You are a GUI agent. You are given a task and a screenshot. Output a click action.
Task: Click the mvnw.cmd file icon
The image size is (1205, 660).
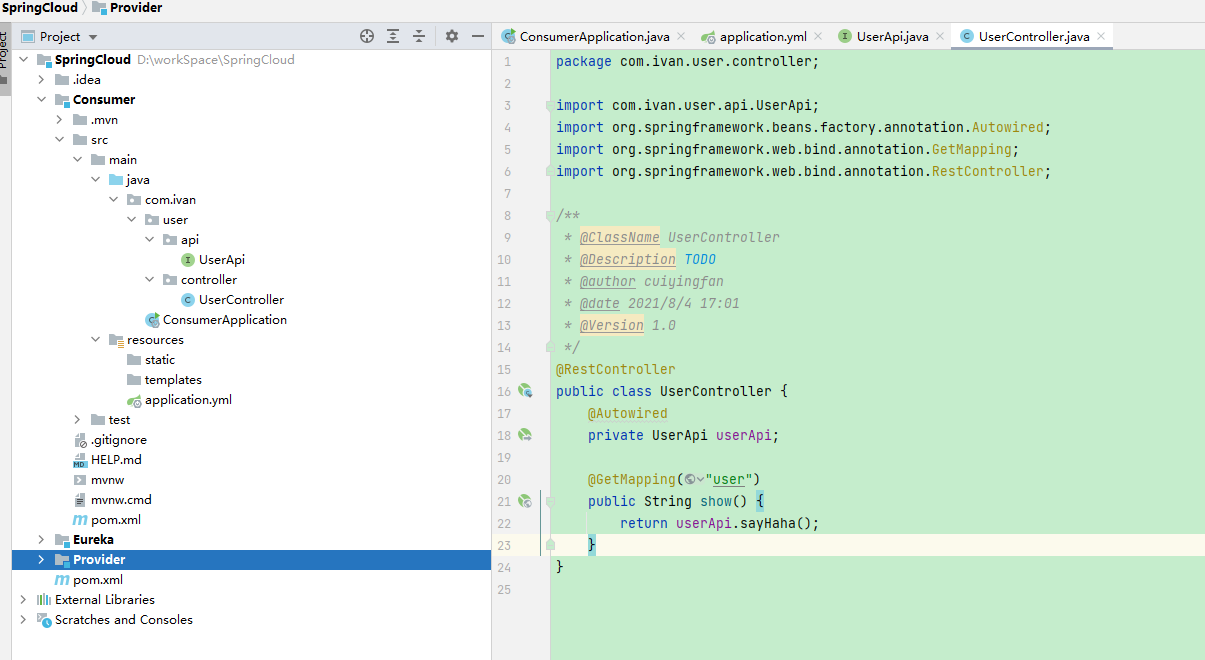pyautogui.click(x=80, y=500)
